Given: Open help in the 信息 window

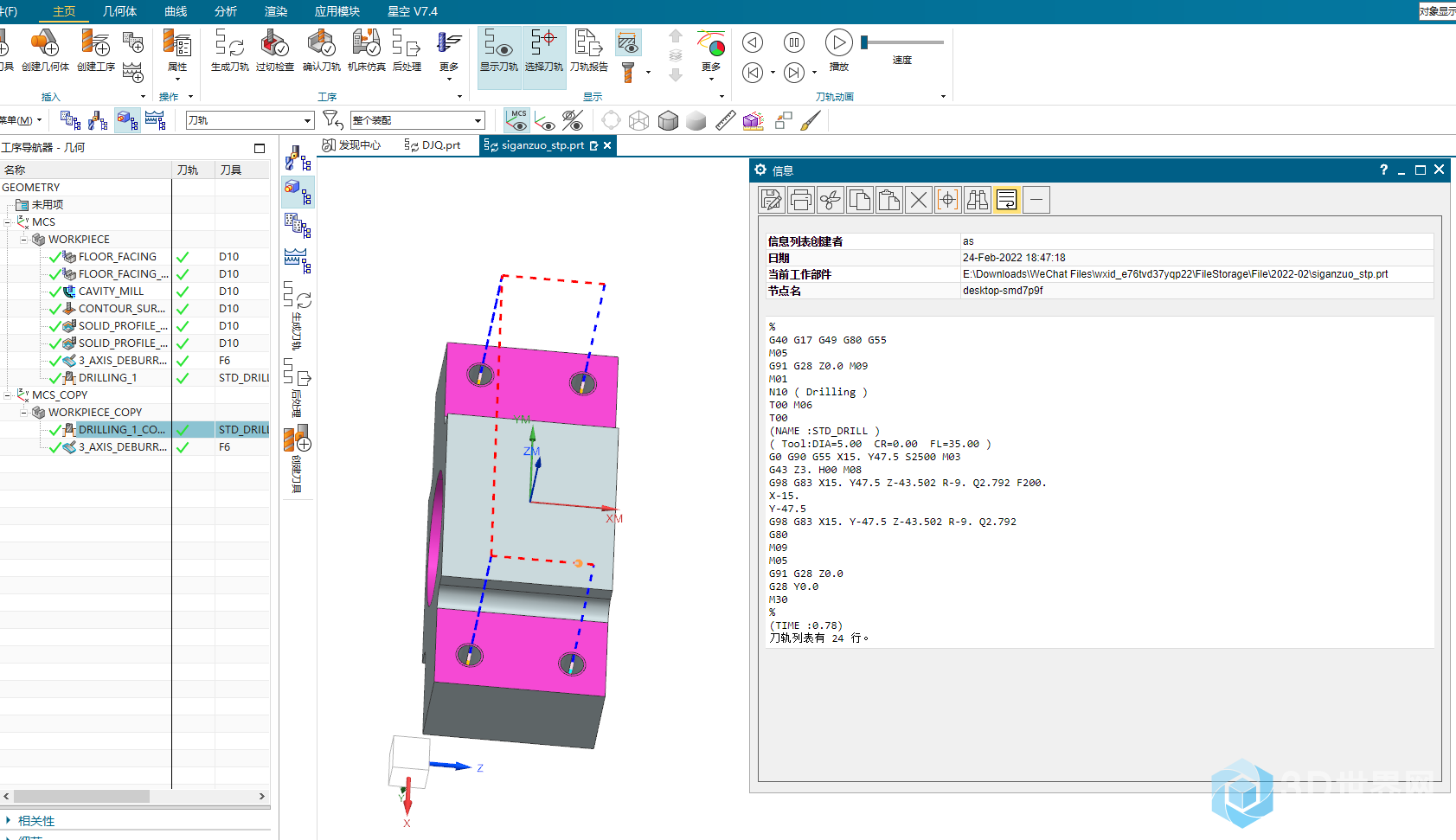Looking at the screenshot, I should 1383,170.
